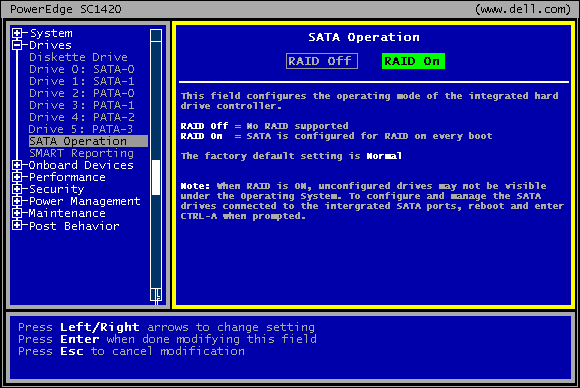
Task: Expand the Onboard Devices node
Action: 17,165
